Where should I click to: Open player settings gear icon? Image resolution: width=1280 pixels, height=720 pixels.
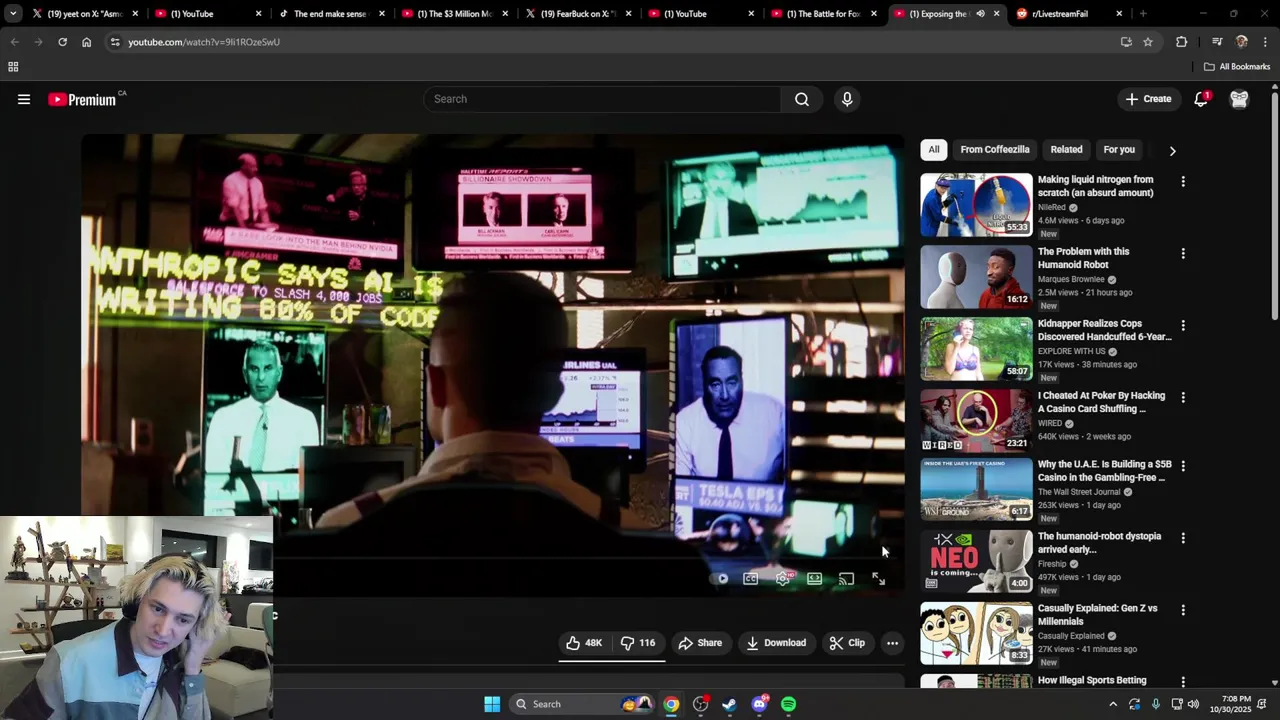pyautogui.click(x=783, y=579)
